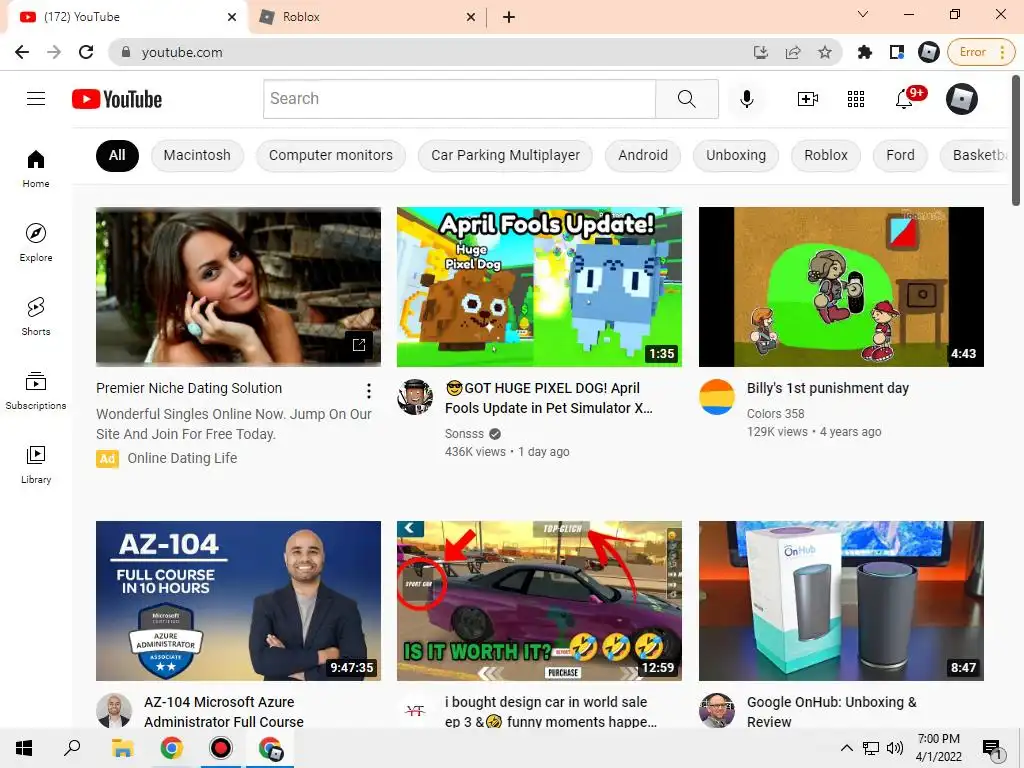
Task: Open the Chrome extensions puzzle icon
Action: tap(865, 52)
